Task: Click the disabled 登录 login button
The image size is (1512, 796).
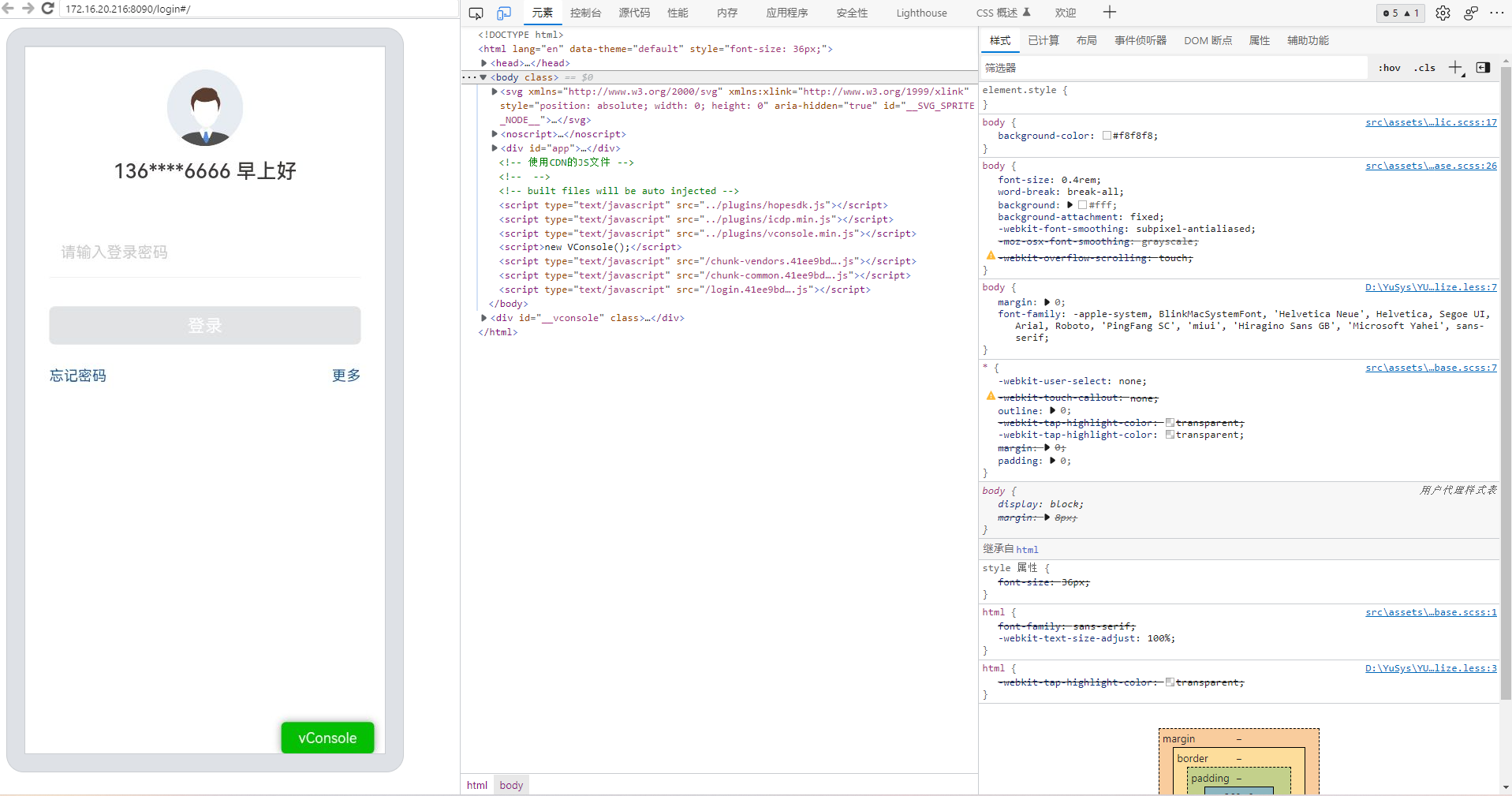Action: tap(205, 325)
